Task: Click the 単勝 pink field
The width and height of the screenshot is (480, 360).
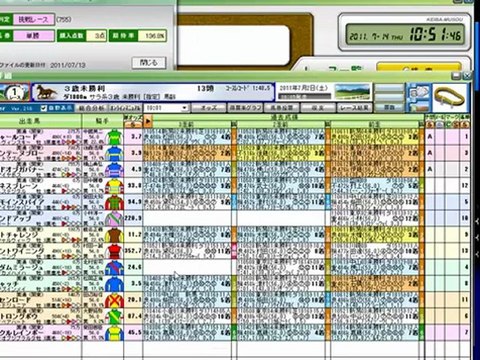Action: click(34, 36)
